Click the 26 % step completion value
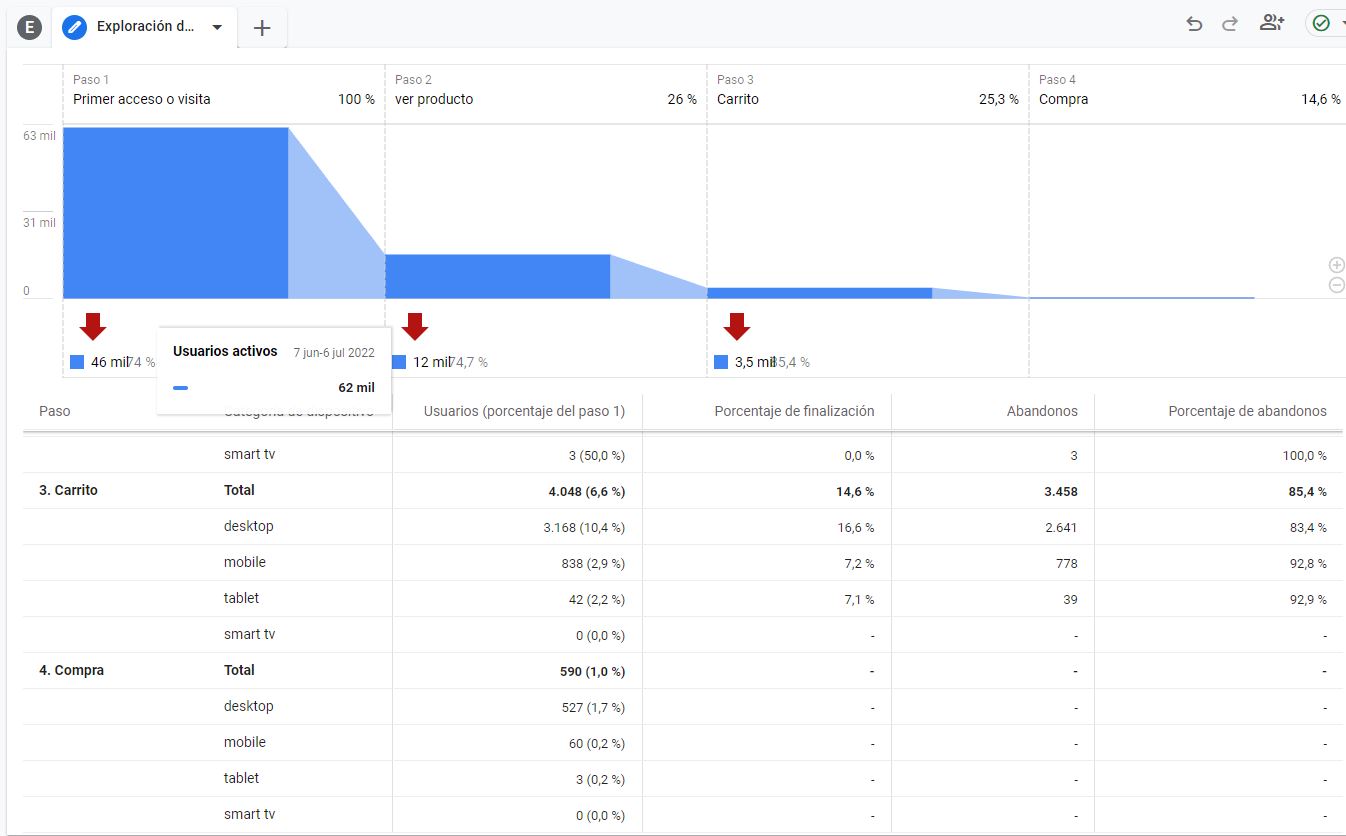Image resolution: width=1346 pixels, height=836 pixels. point(682,99)
